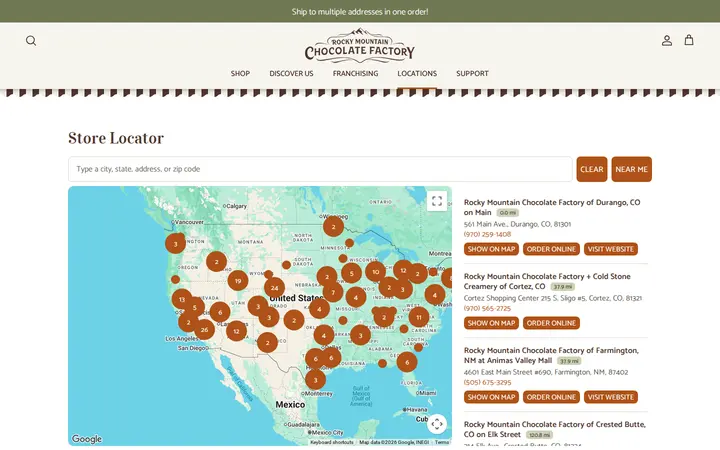Click the Durango, CO on Main store title
720x450 pixels.
(x=552, y=207)
